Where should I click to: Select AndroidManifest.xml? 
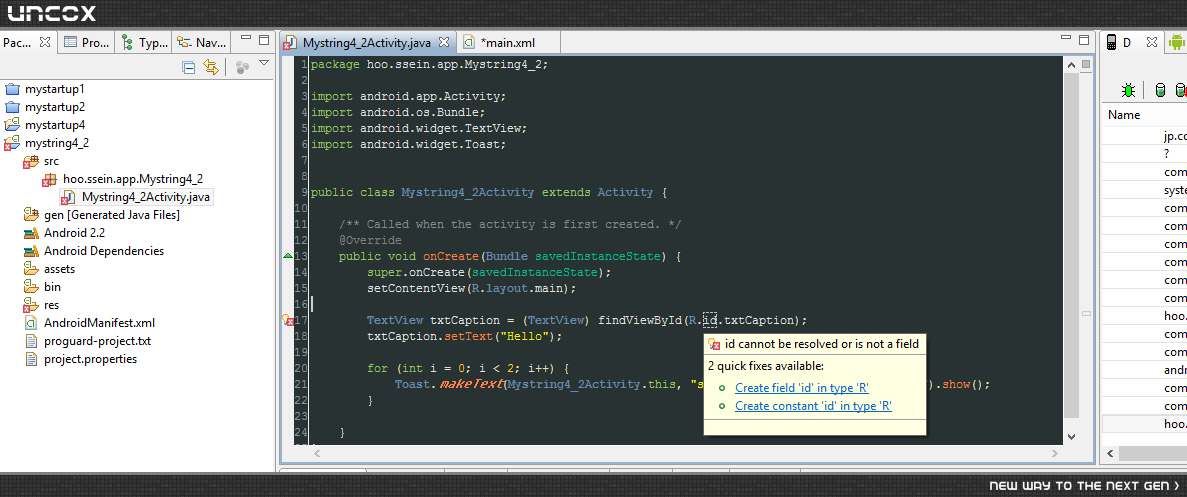pyautogui.click(x=89, y=323)
